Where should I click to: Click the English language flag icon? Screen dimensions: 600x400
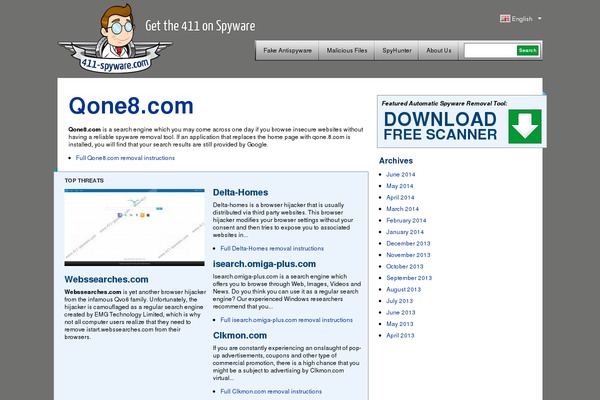point(505,18)
